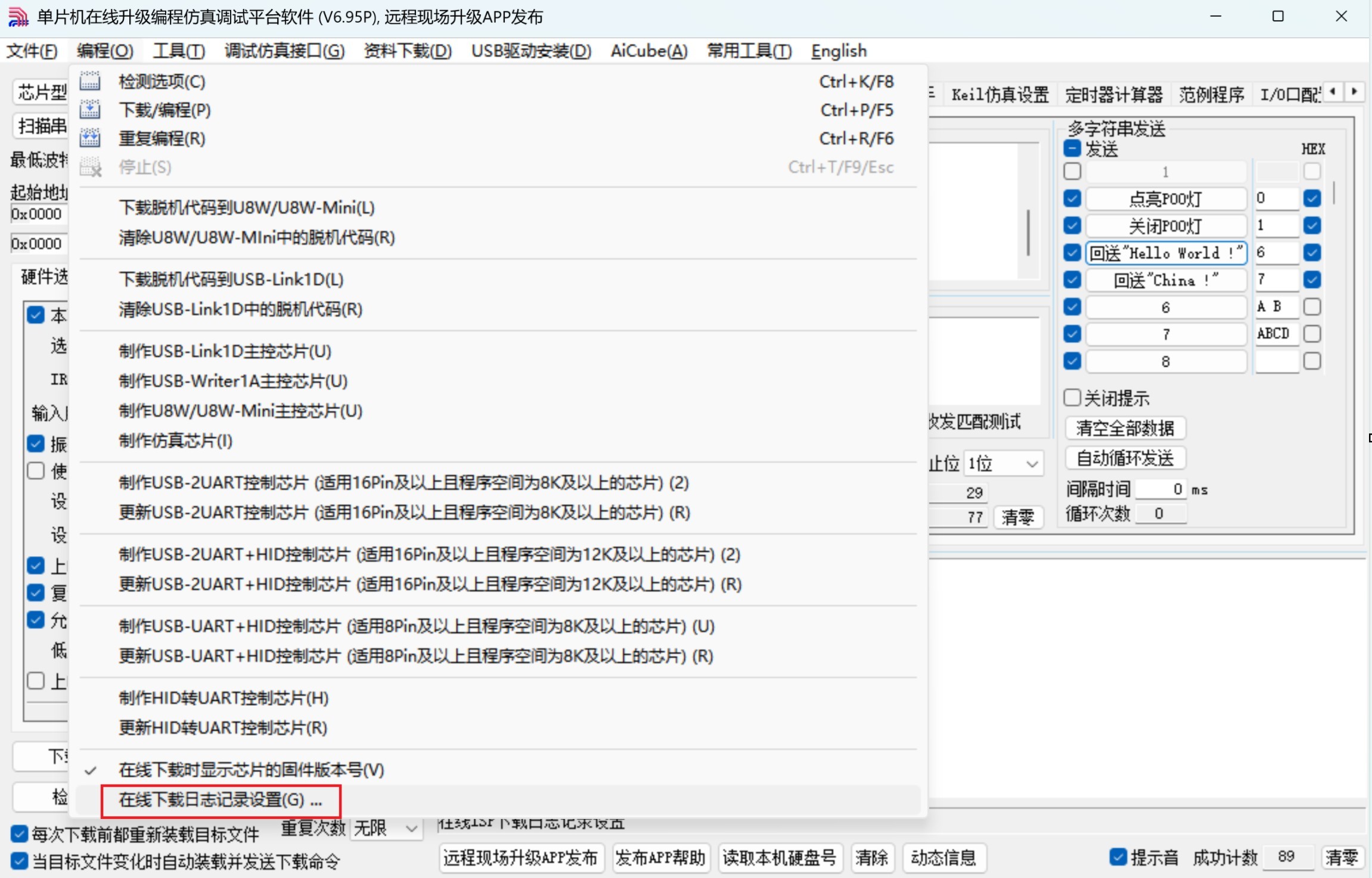1372x878 pixels.
Task: Choose 制作USB-Link1D主控芯片(U)
Action: pyautogui.click(x=498, y=351)
